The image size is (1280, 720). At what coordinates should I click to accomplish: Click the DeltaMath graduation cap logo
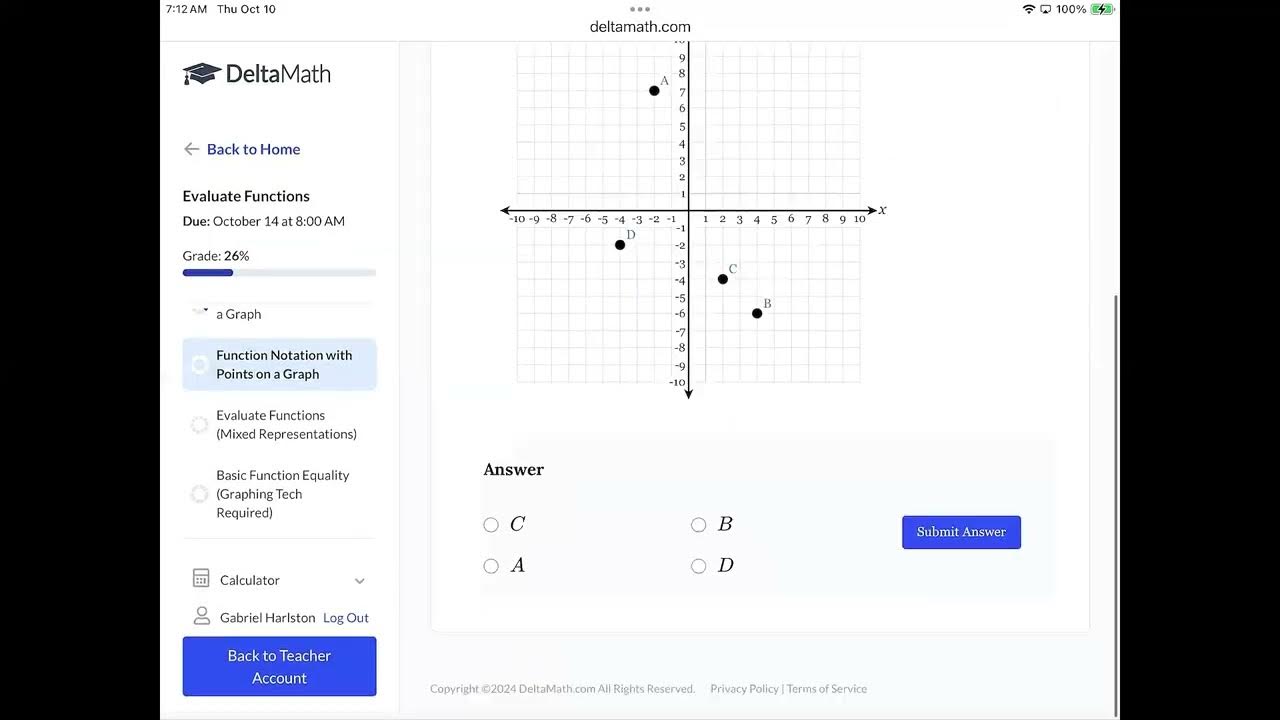pyautogui.click(x=201, y=74)
